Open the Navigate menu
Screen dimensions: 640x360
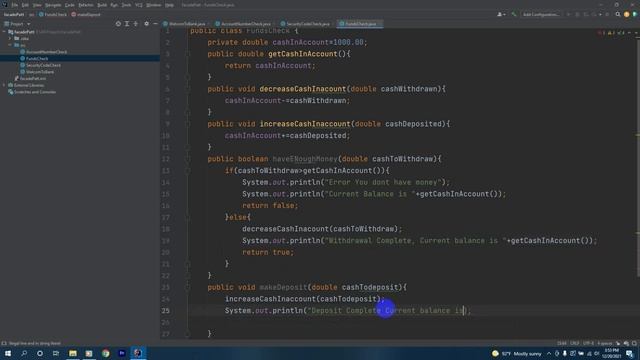coord(53,5)
